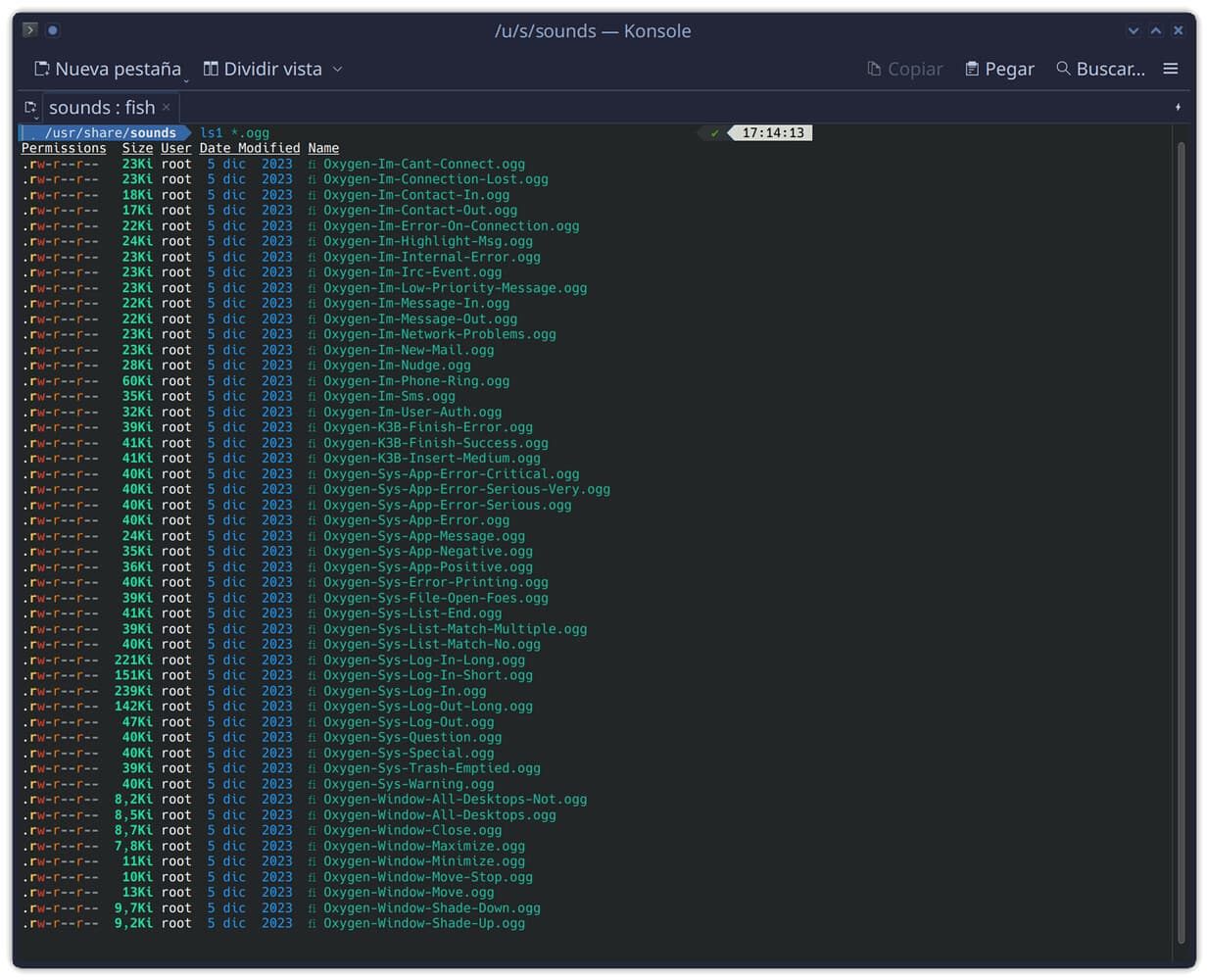Image resolution: width=1207 pixels, height=980 pixels.
Task: Click the Dividir vista button
Action: (x=263, y=69)
